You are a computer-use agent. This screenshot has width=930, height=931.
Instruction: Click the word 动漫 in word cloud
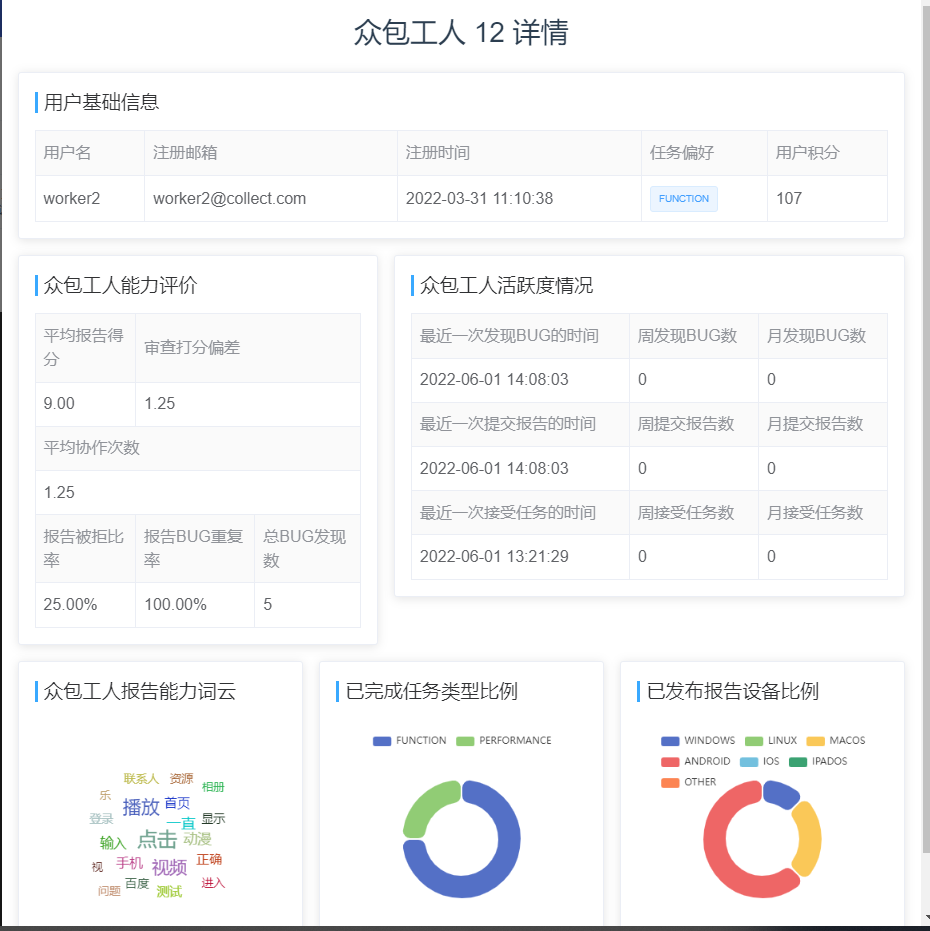click(197, 838)
